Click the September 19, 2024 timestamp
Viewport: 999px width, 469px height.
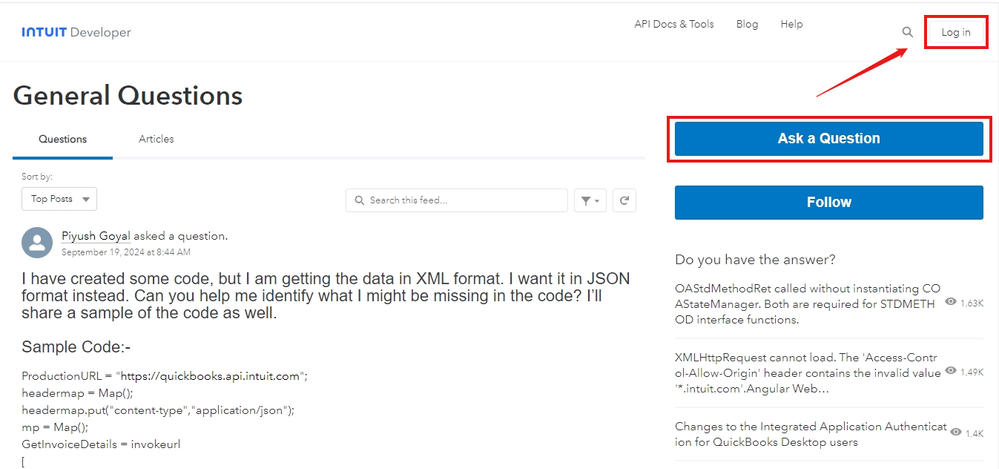coord(126,252)
